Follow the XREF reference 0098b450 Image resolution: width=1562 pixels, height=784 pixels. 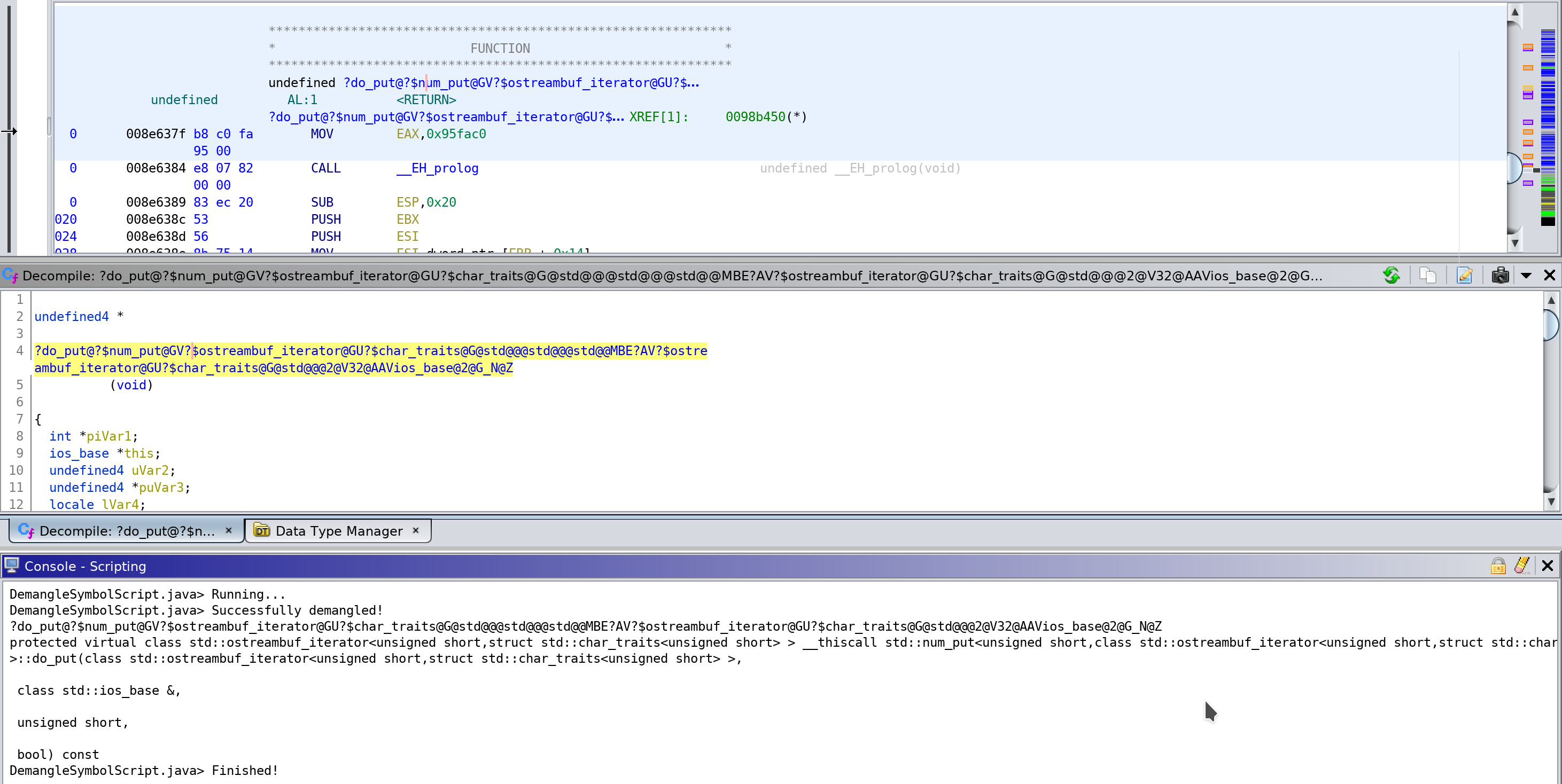(x=755, y=116)
